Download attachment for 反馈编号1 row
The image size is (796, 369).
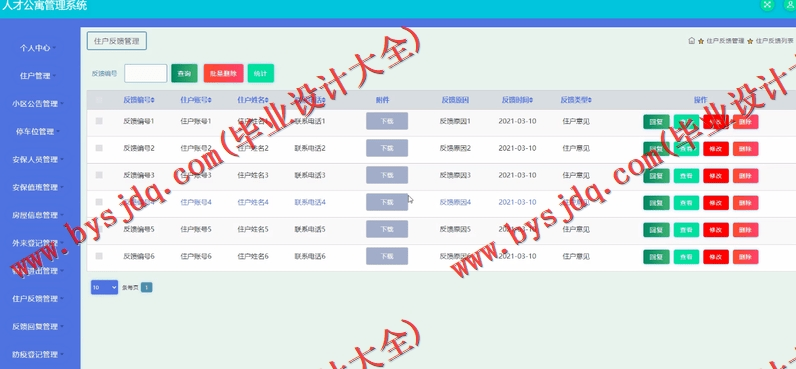387,121
